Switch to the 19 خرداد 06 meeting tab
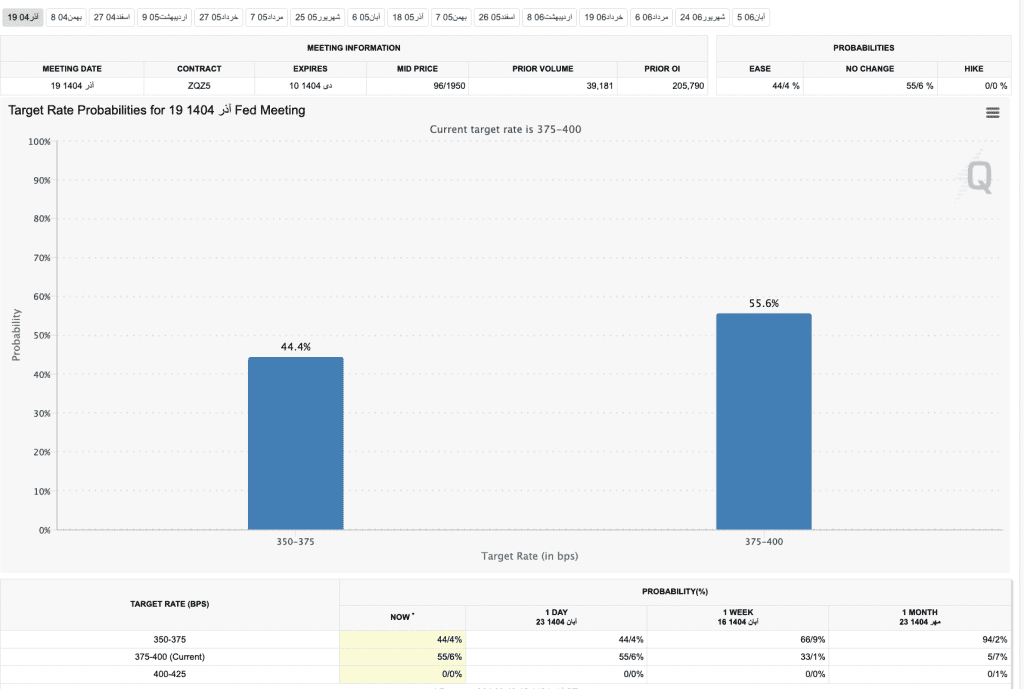1024x689 pixels. pos(603,17)
